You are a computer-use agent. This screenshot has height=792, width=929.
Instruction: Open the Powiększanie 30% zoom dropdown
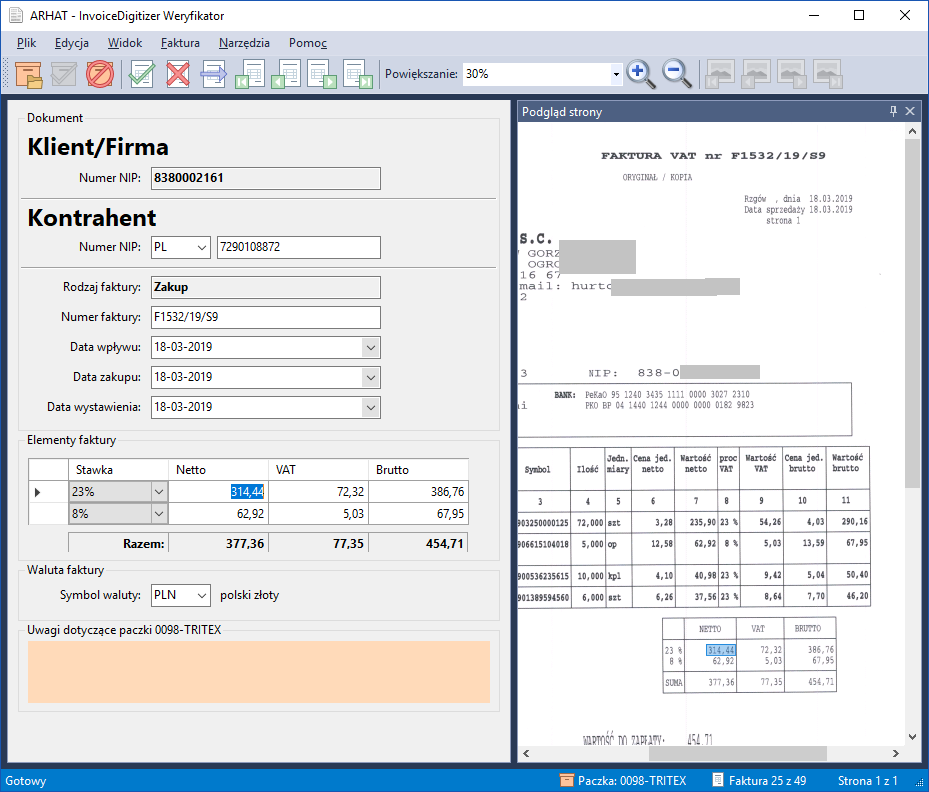point(616,74)
